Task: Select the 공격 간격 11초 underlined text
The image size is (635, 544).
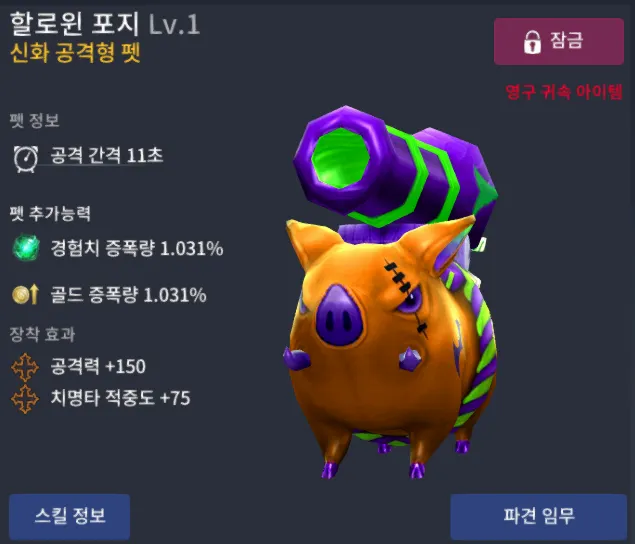Action: coord(107,156)
